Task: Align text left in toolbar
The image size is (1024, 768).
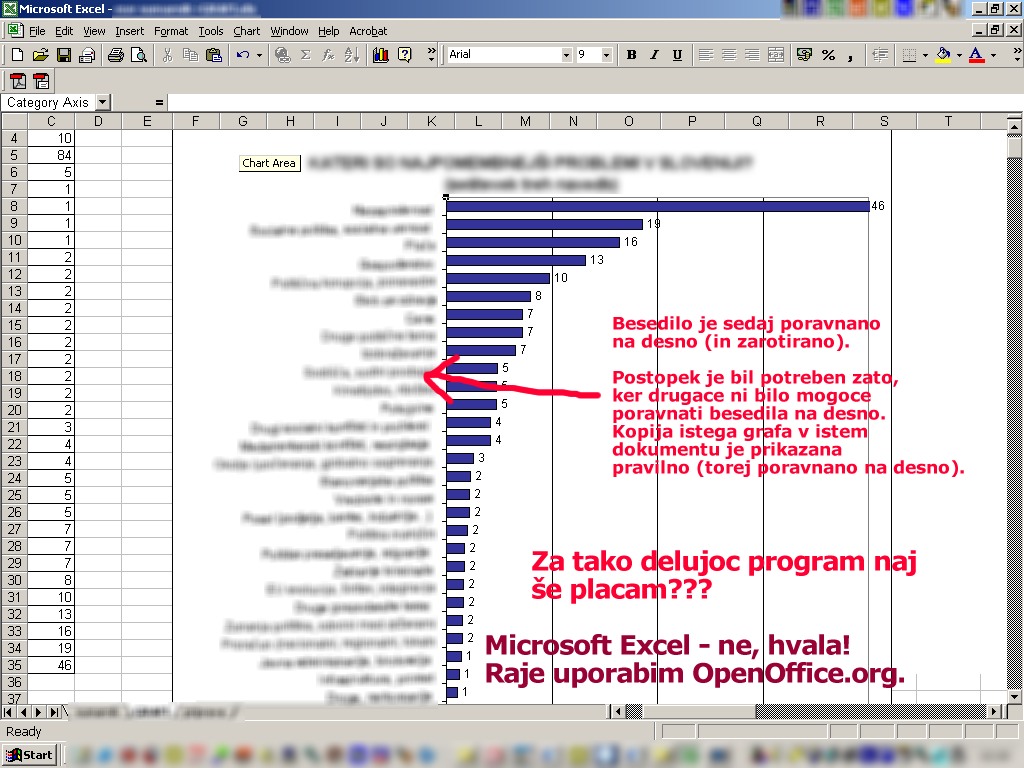Action: [705, 55]
